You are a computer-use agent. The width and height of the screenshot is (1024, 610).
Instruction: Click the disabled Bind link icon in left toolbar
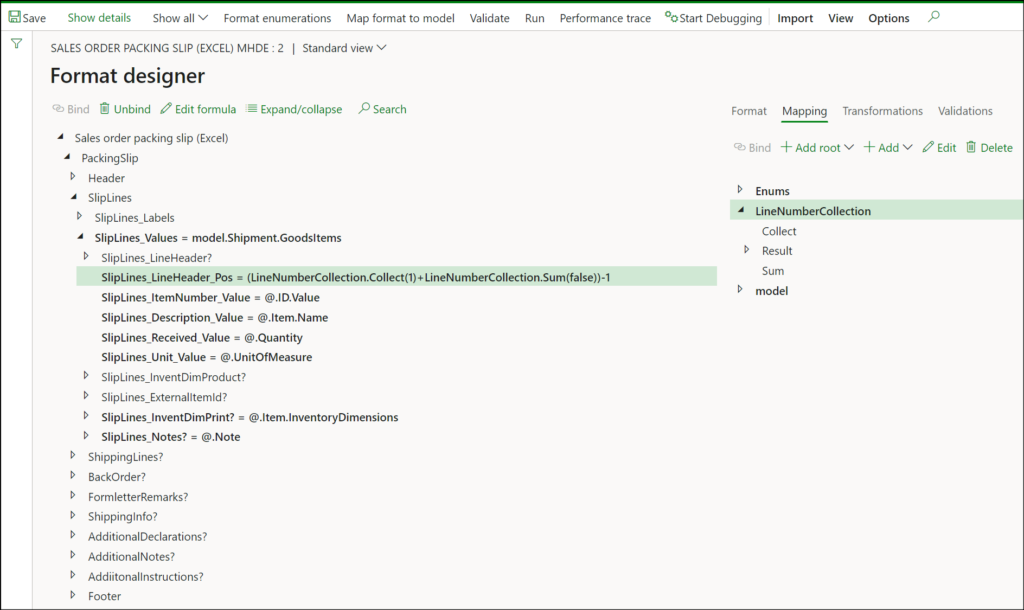[58, 108]
